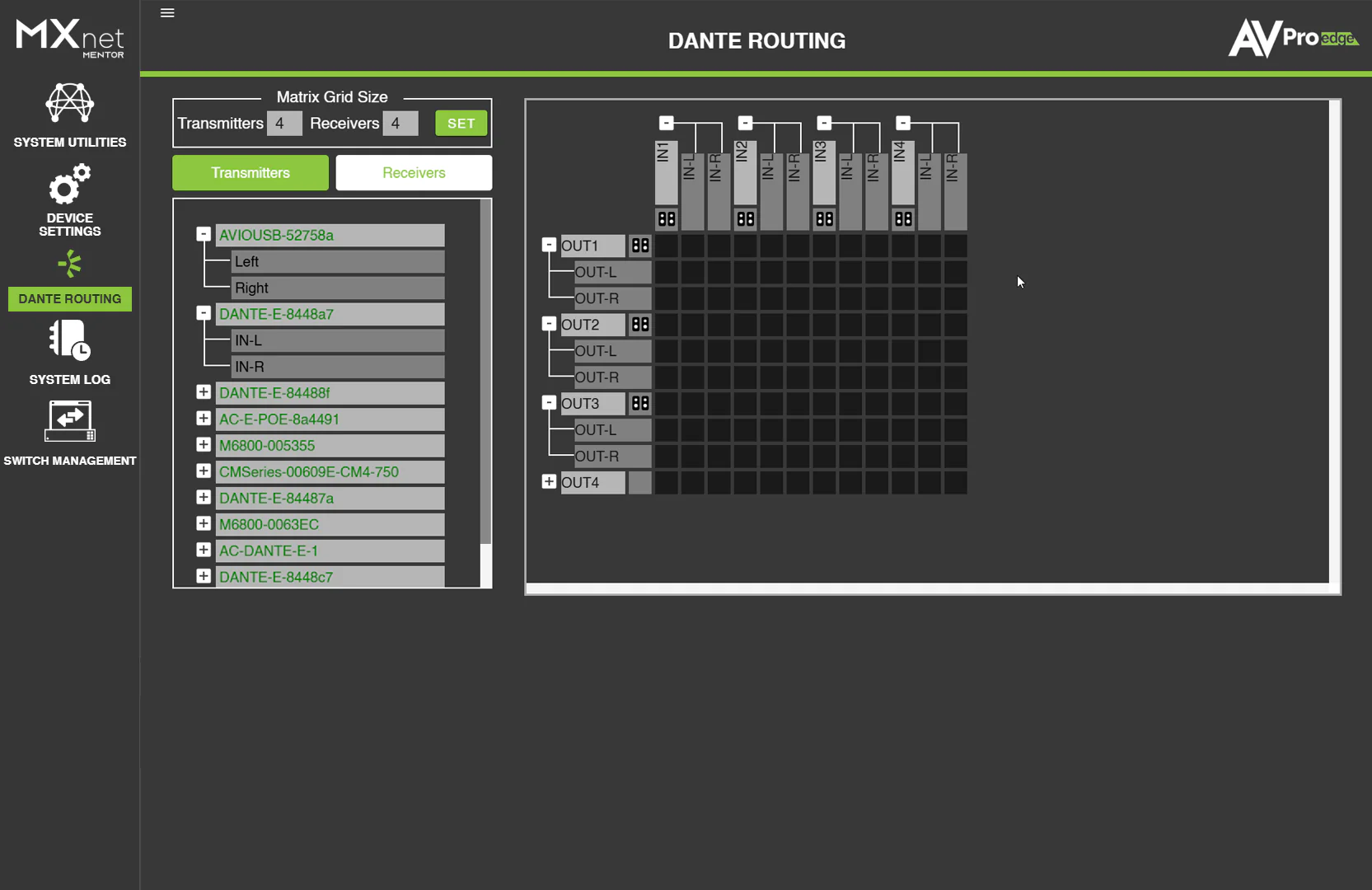Select IN-R channel of DANTE-E-8448a7
The height and width of the screenshot is (890, 1372).
point(338,367)
